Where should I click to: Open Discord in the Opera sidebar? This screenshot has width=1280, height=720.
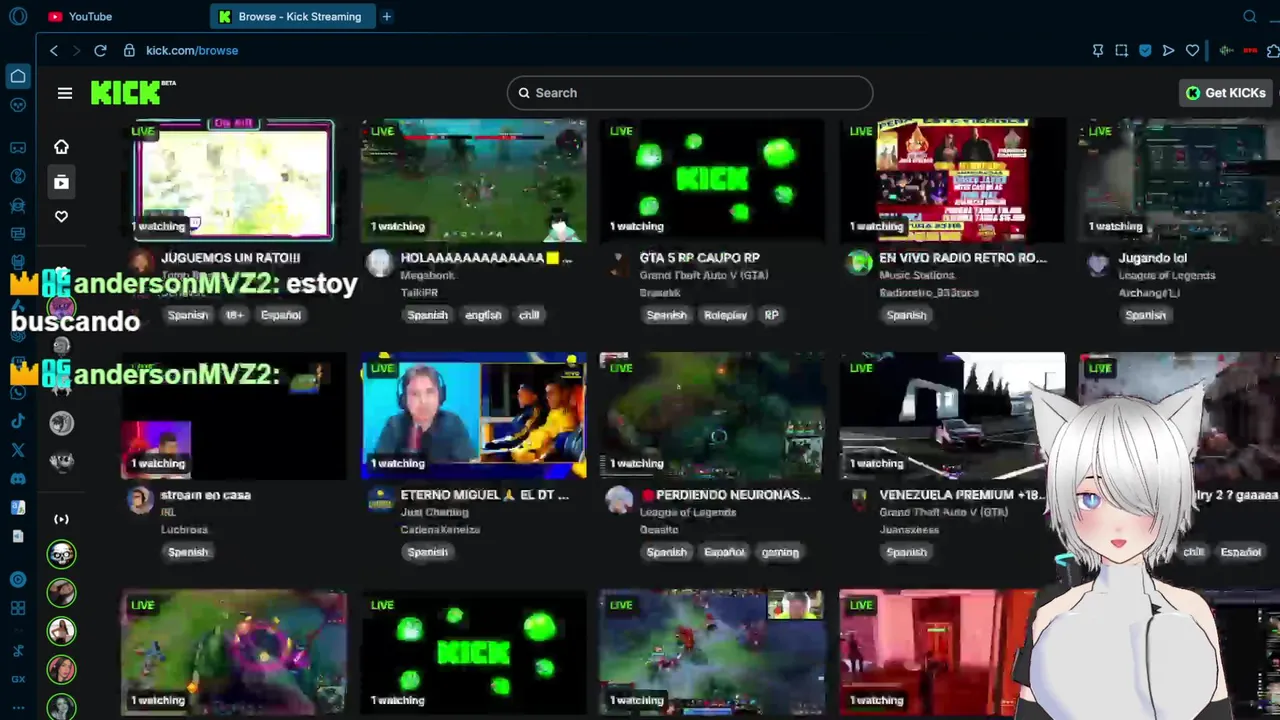click(x=18, y=478)
